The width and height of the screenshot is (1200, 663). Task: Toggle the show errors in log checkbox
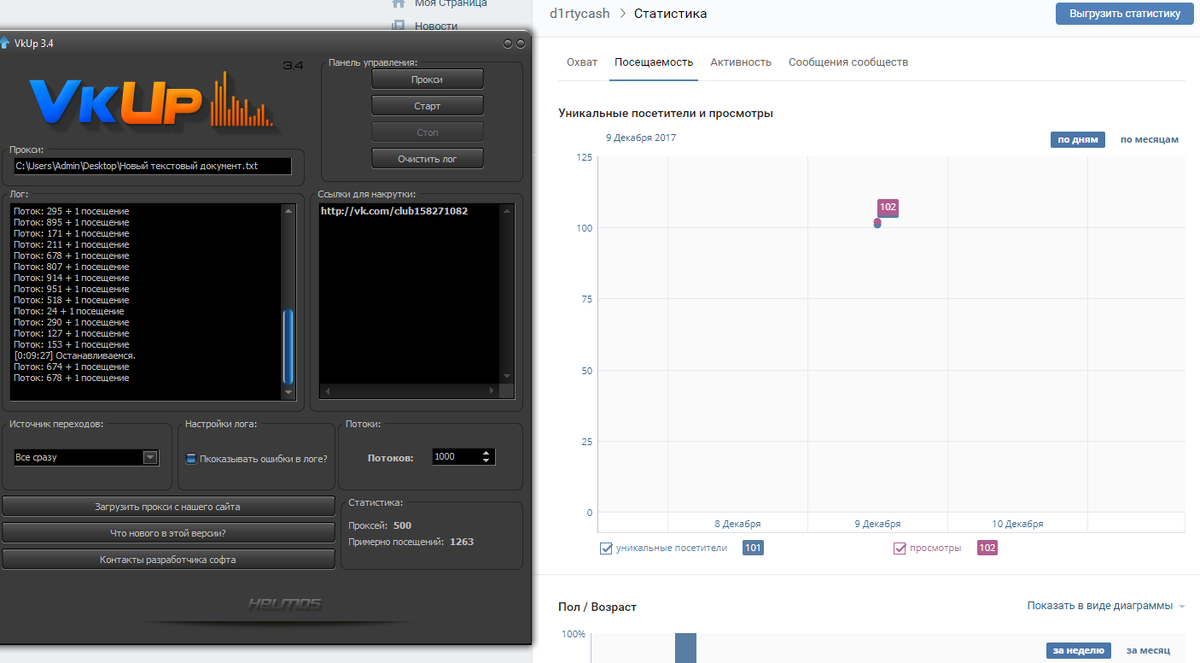[x=191, y=459]
